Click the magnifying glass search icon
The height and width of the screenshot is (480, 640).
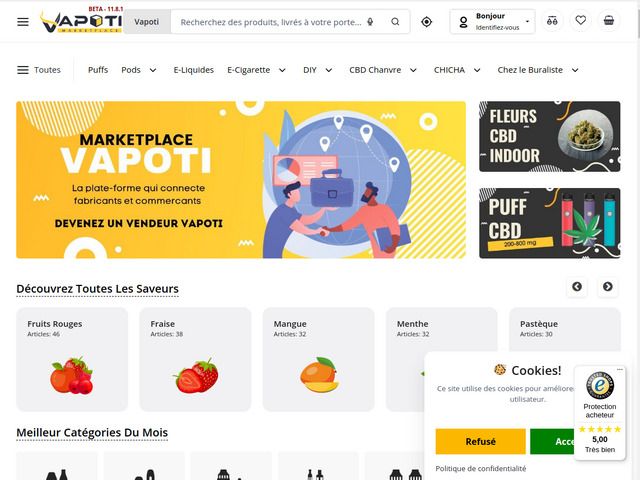(395, 22)
